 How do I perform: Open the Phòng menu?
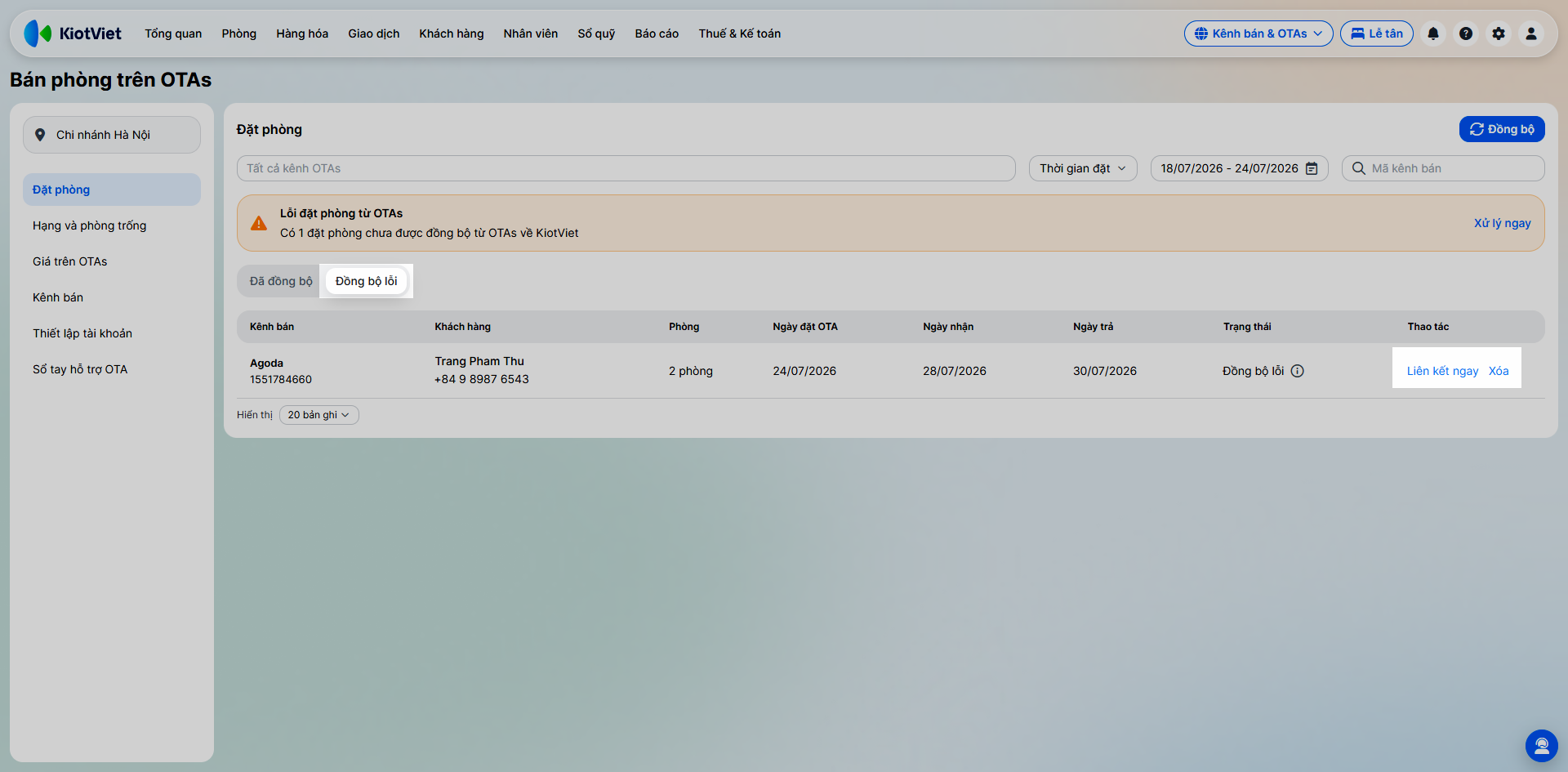click(239, 33)
